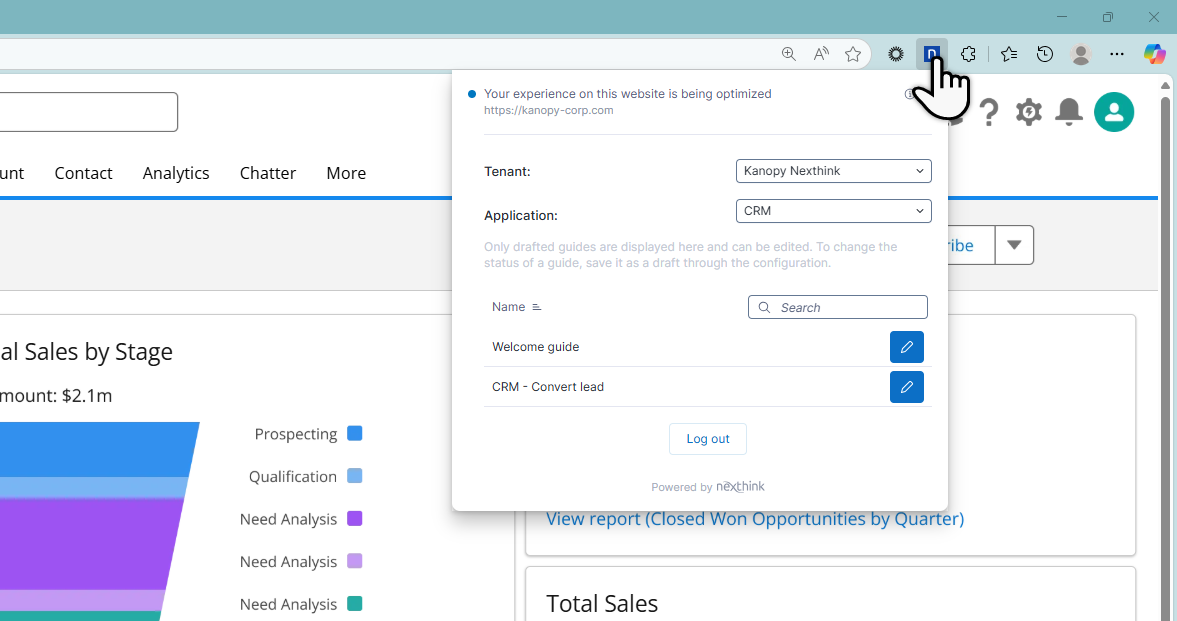Click the green user avatar icon
The image size is (1177, 621).
[1113, 112]
